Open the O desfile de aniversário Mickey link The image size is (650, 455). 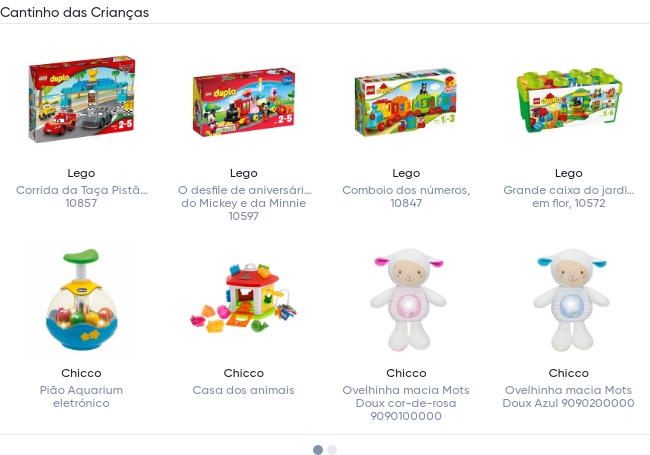(x=244, y=203)
